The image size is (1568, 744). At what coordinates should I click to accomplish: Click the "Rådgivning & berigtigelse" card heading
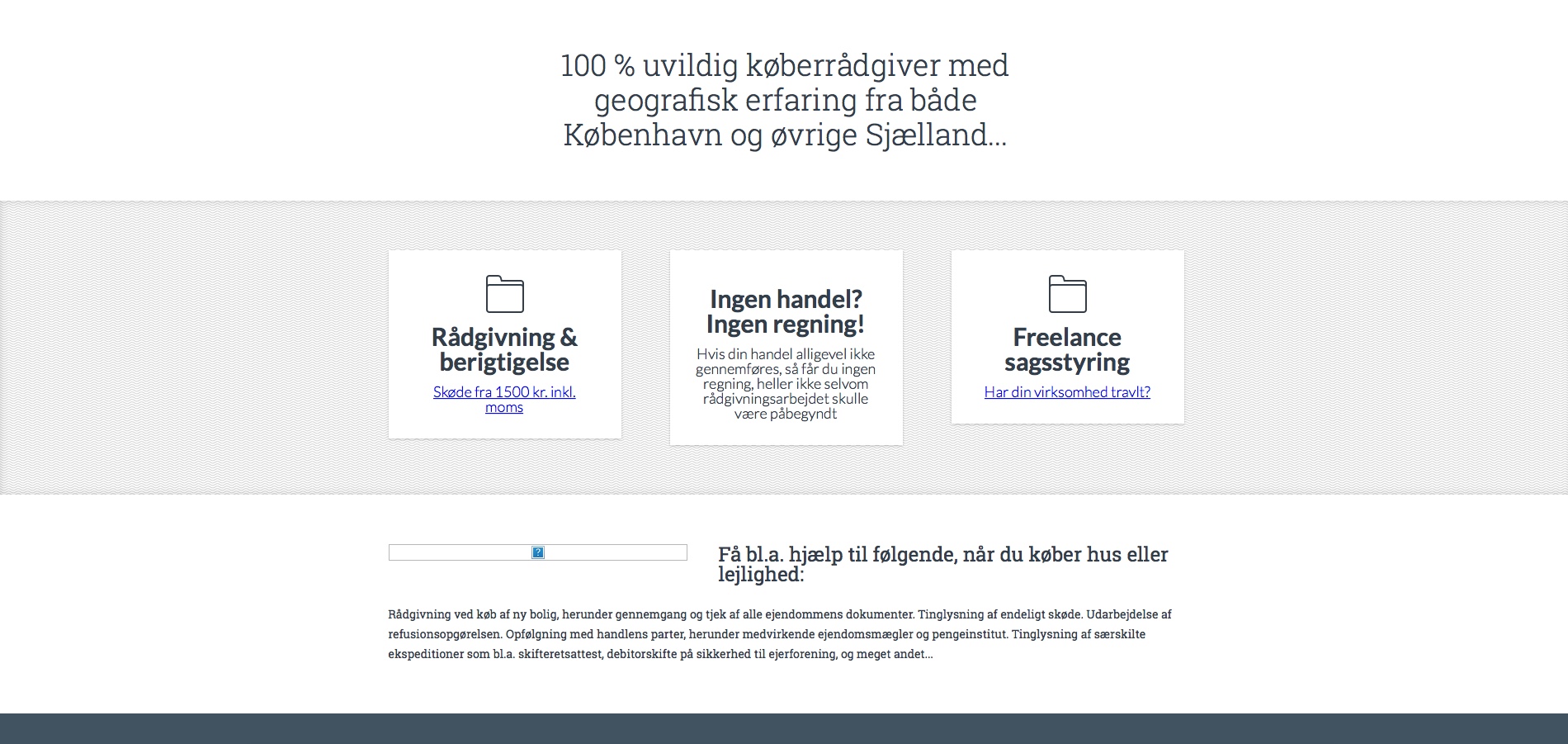point(504,349)
